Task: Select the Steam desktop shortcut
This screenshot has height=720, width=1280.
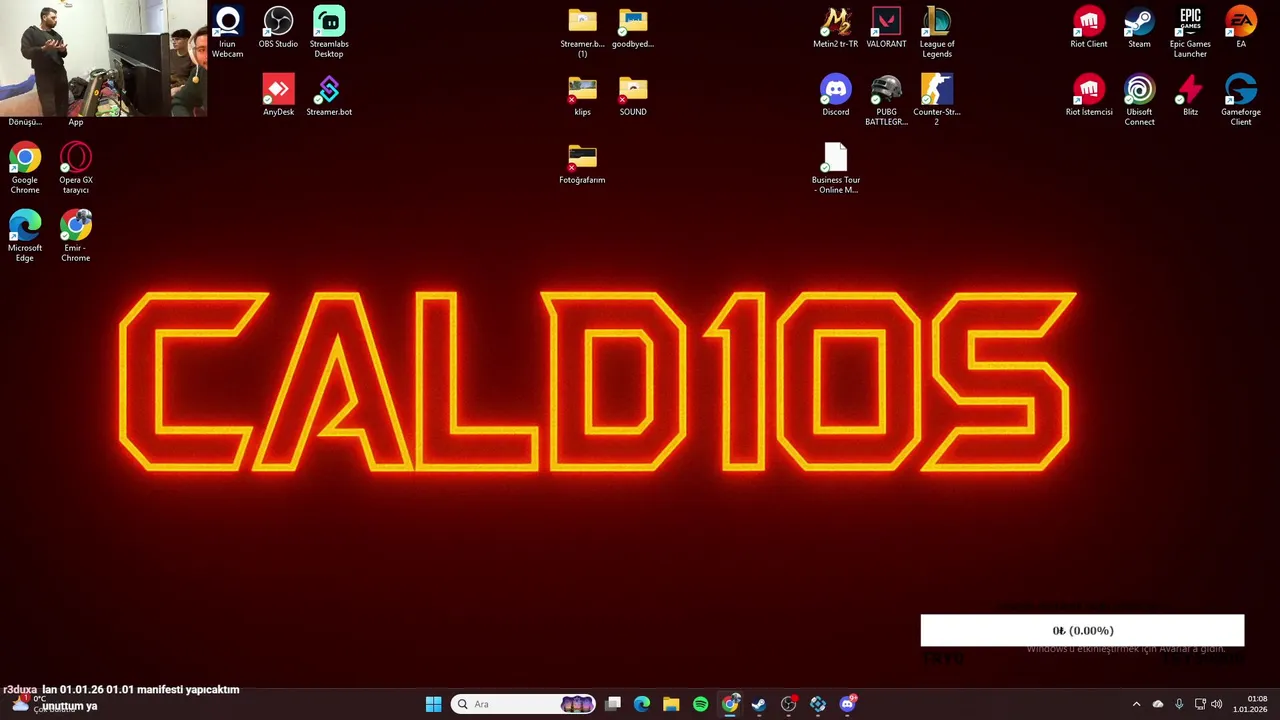Action: coord(1139,28)
